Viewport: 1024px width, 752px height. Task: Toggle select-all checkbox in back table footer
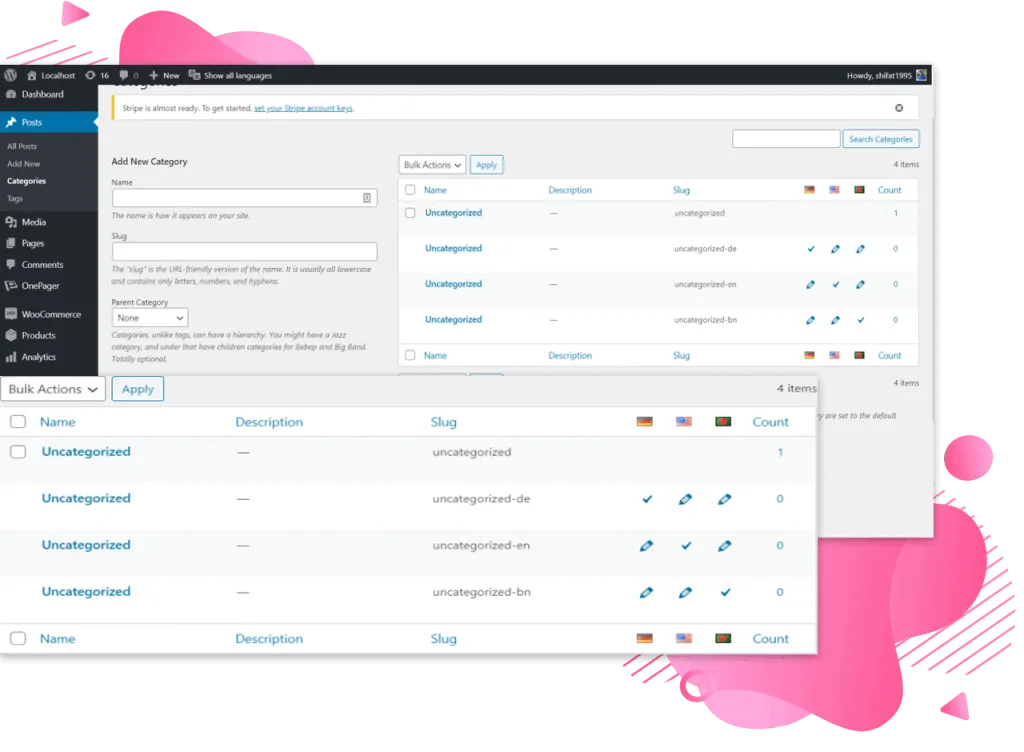tap(410, 355)
